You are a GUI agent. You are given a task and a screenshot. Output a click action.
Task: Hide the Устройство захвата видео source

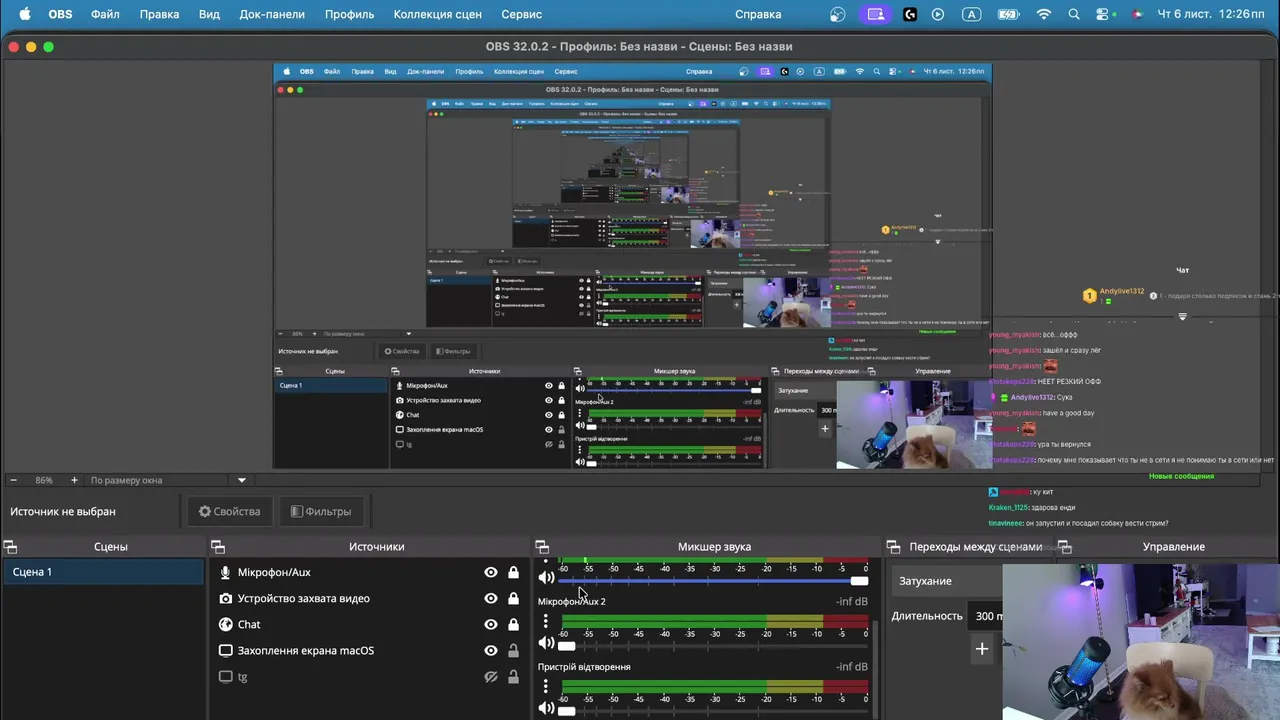[x=491, y=598]
